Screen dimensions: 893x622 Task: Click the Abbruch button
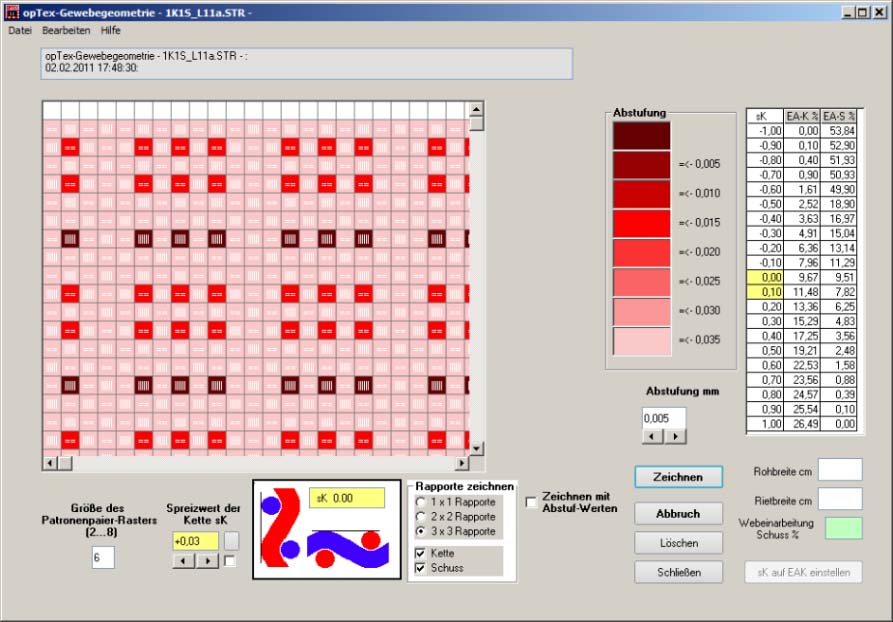point(678,513)
